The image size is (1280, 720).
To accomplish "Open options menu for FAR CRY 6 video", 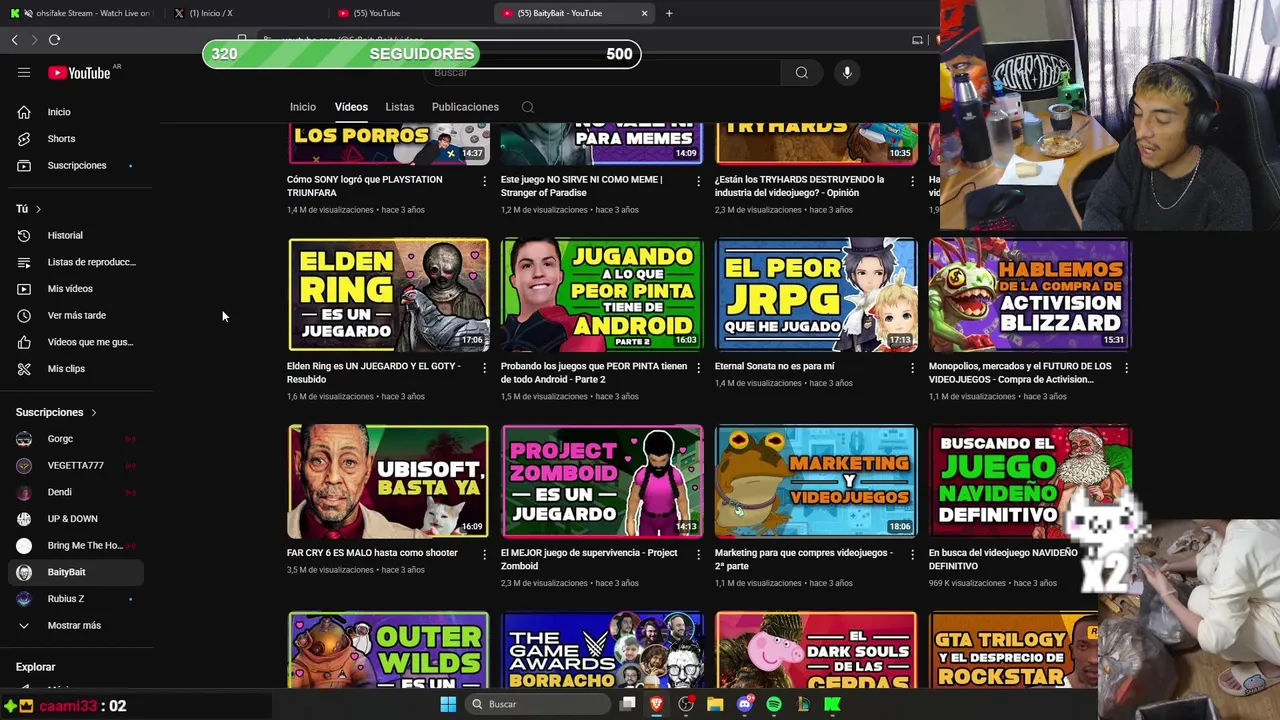I will click(484, 554).
